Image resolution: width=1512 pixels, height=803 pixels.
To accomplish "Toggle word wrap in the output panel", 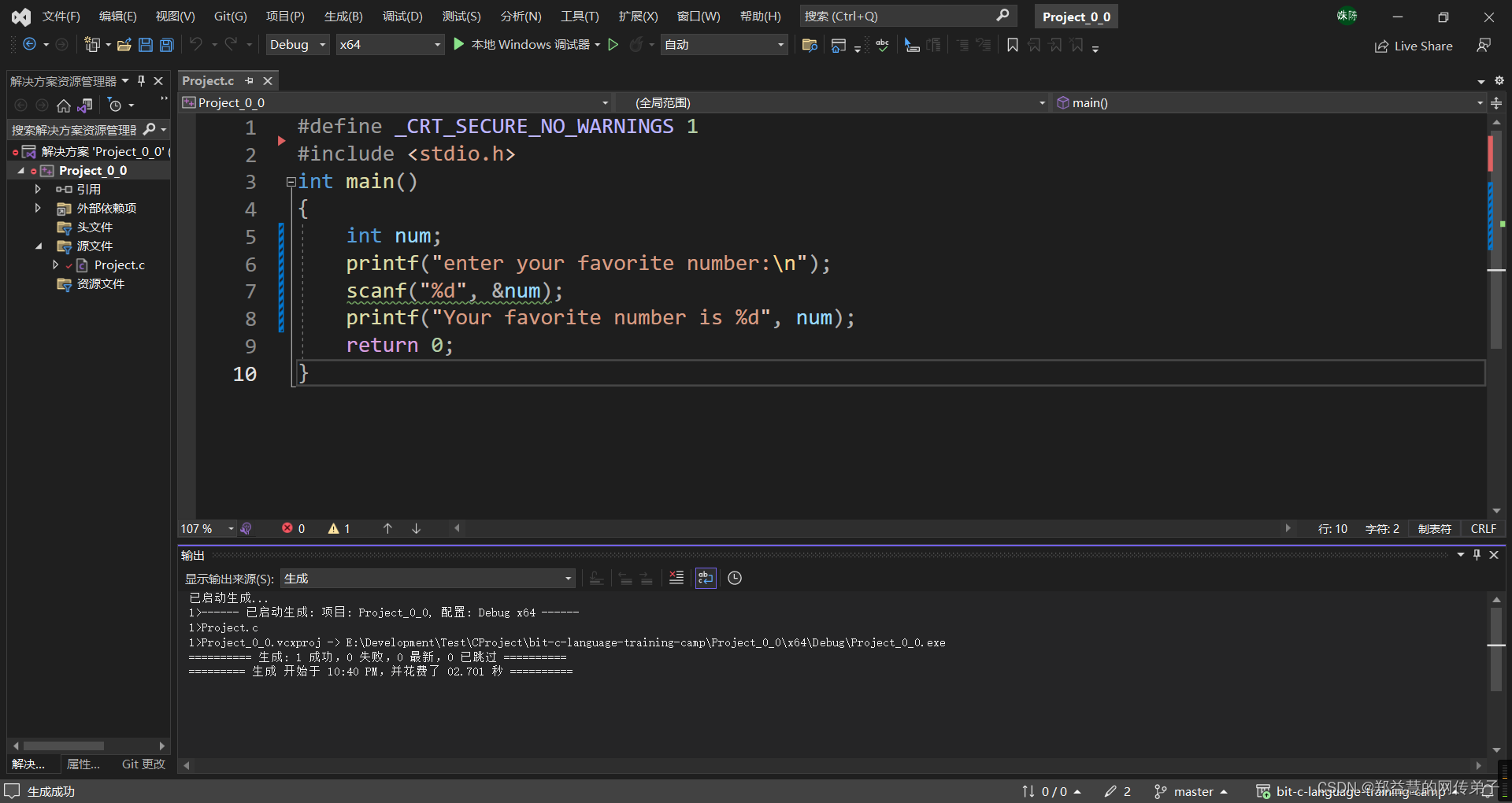I will coord(705,578).
